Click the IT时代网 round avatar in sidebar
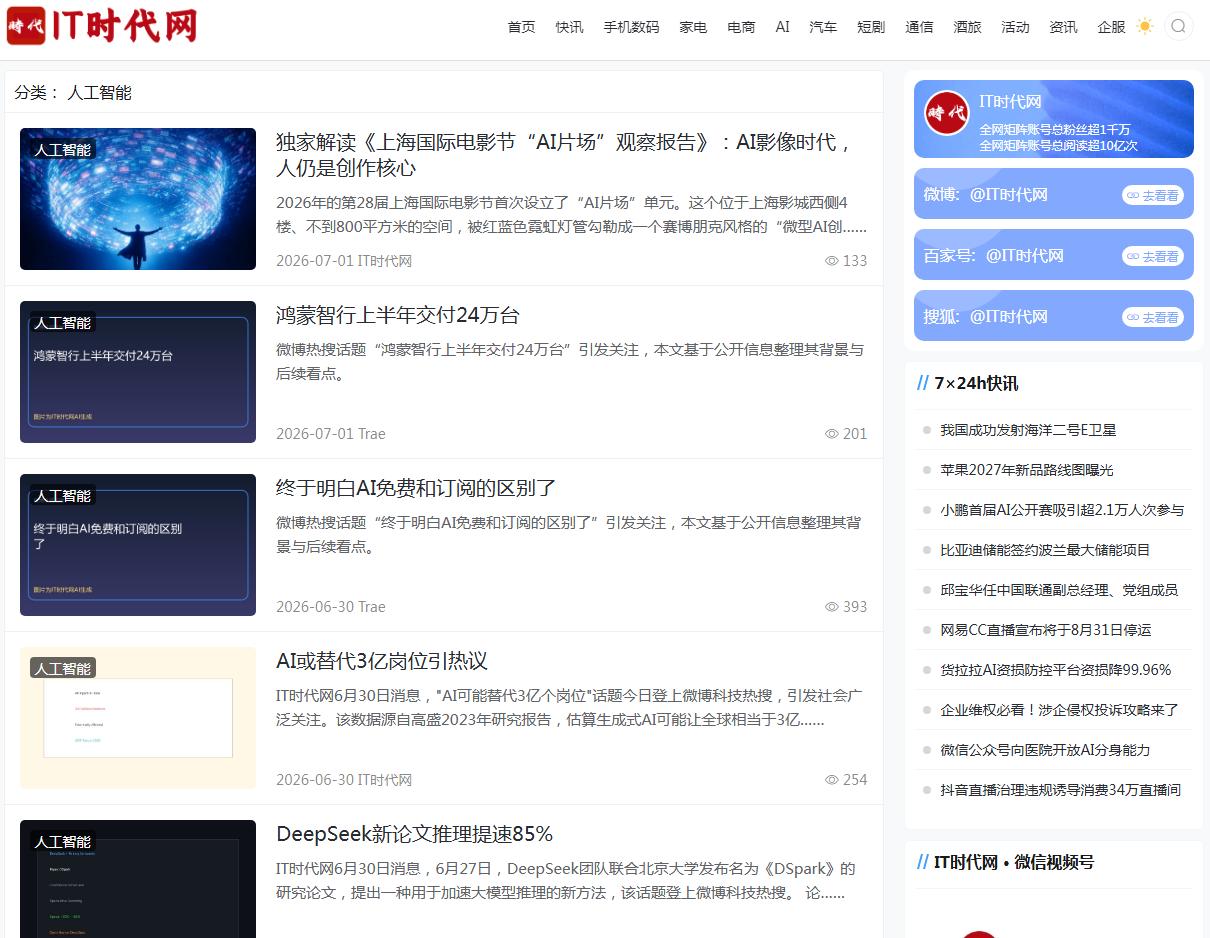 (947, 113)
